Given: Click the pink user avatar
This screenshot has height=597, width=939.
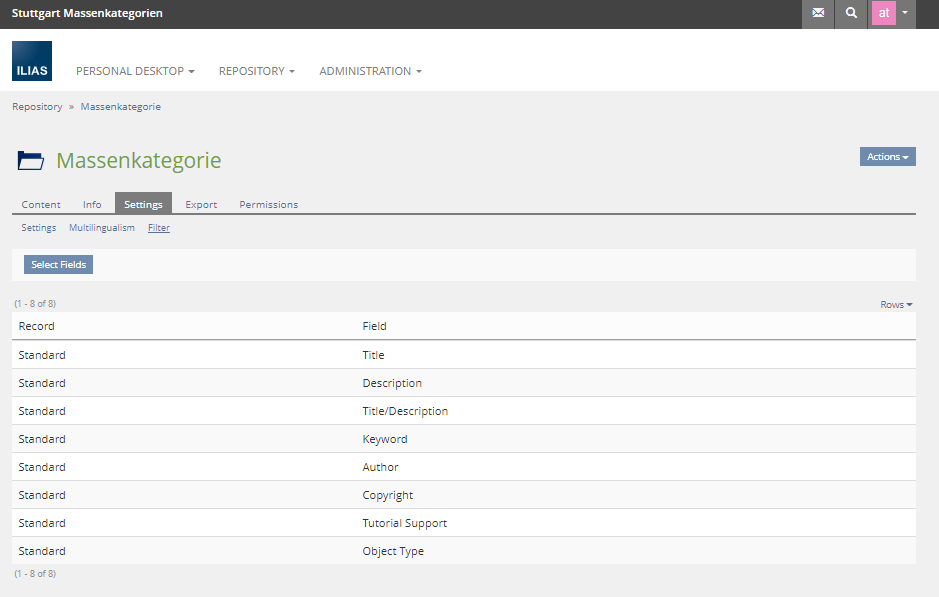Looking at the screenshot, I should (883, 14).
